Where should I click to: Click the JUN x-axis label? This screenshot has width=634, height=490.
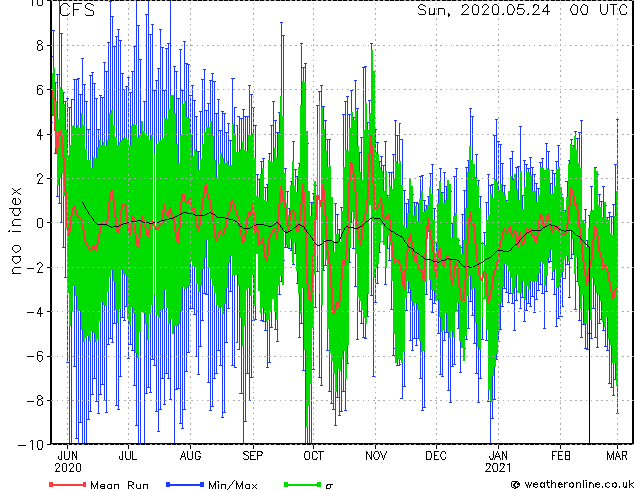68,456
